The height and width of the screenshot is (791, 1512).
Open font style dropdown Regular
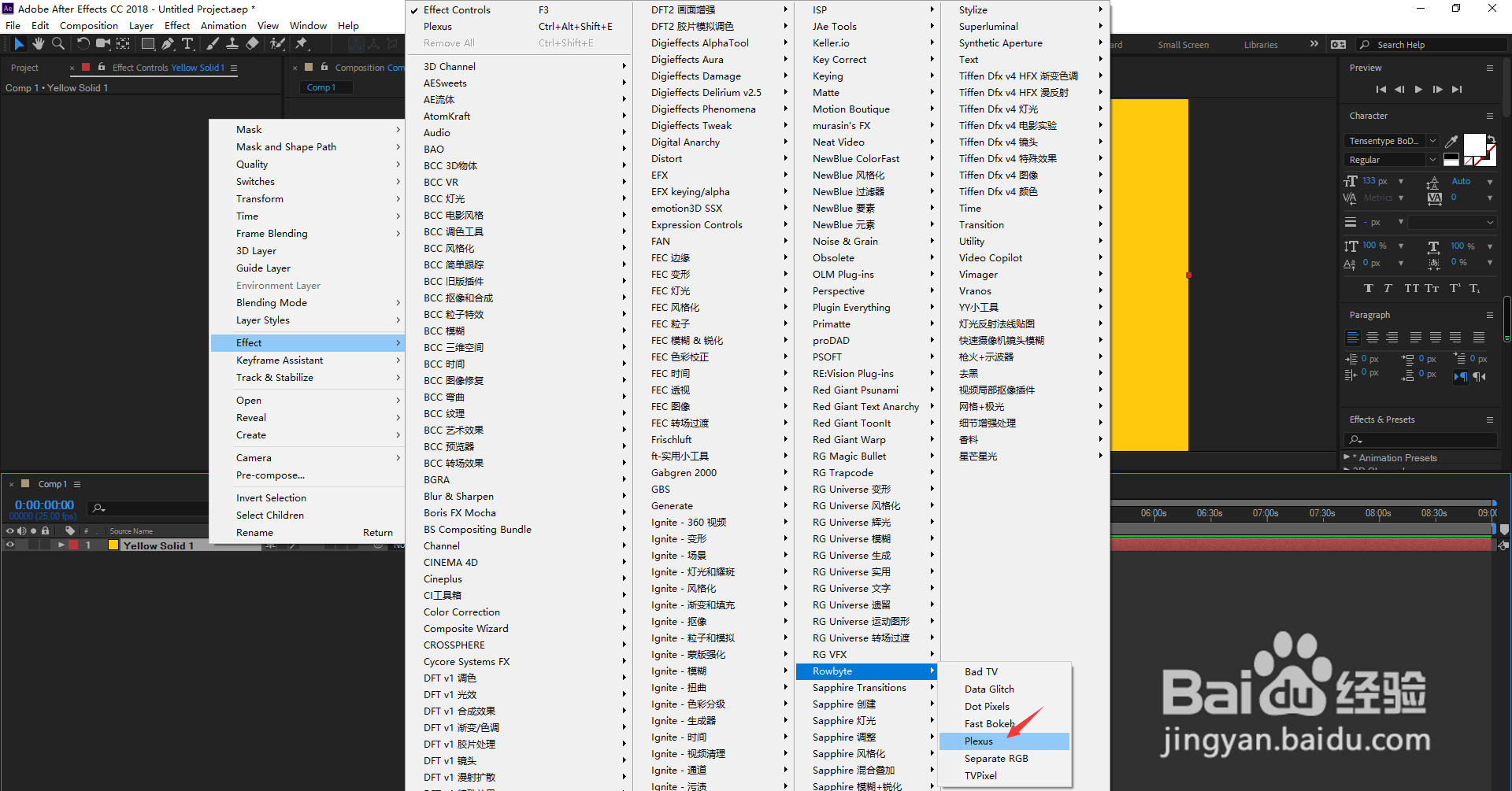[x=1432, y=159]
